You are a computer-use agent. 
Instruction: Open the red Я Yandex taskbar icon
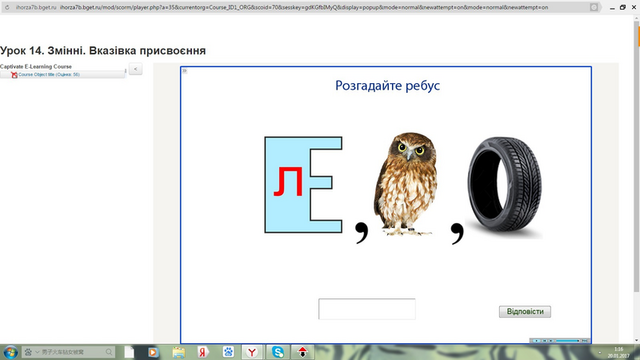click(x=202, y=352)
